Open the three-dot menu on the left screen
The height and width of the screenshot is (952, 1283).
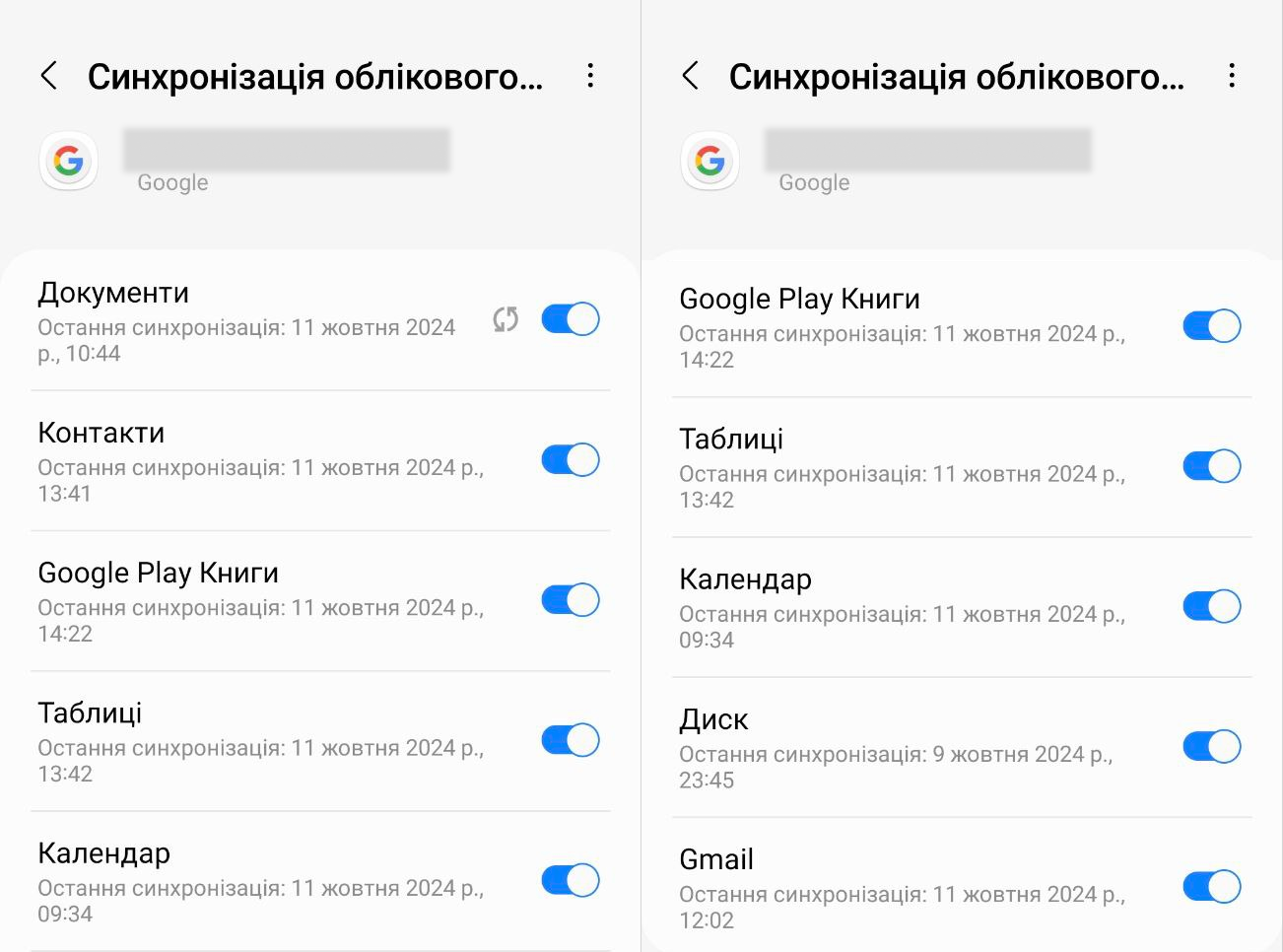tap(590, 75)
